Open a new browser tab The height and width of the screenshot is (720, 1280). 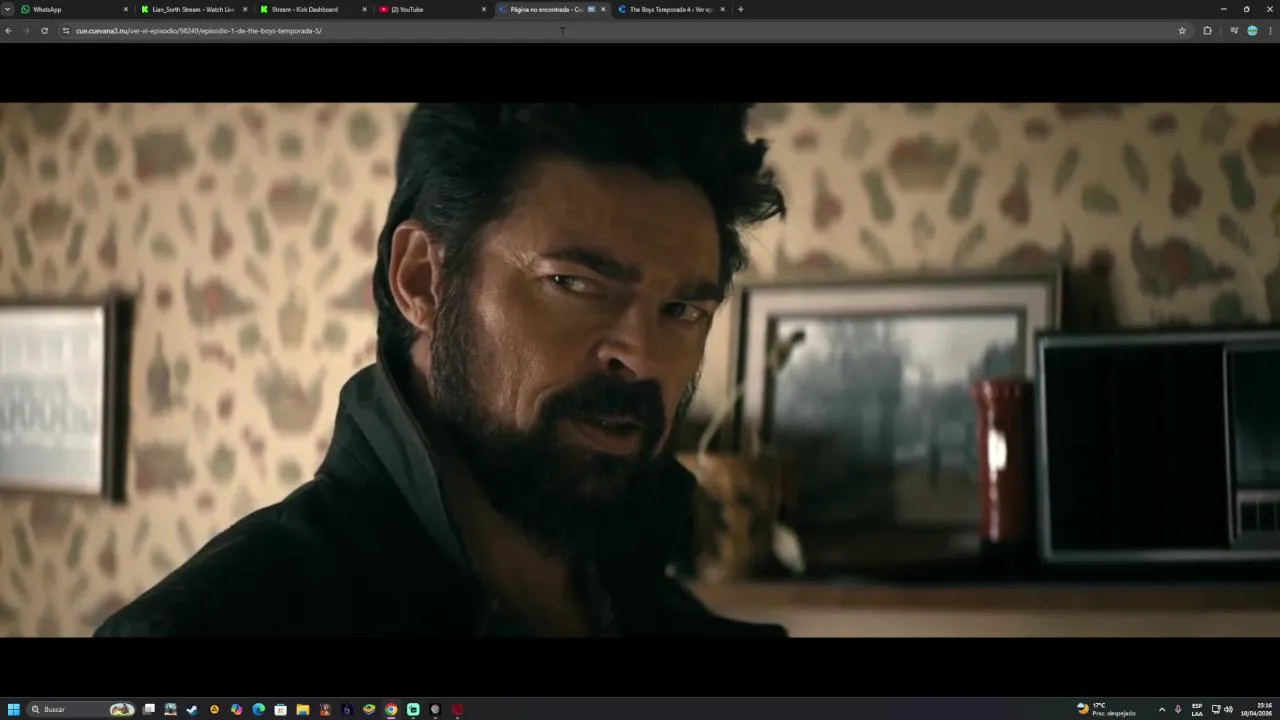click(740, 9)
